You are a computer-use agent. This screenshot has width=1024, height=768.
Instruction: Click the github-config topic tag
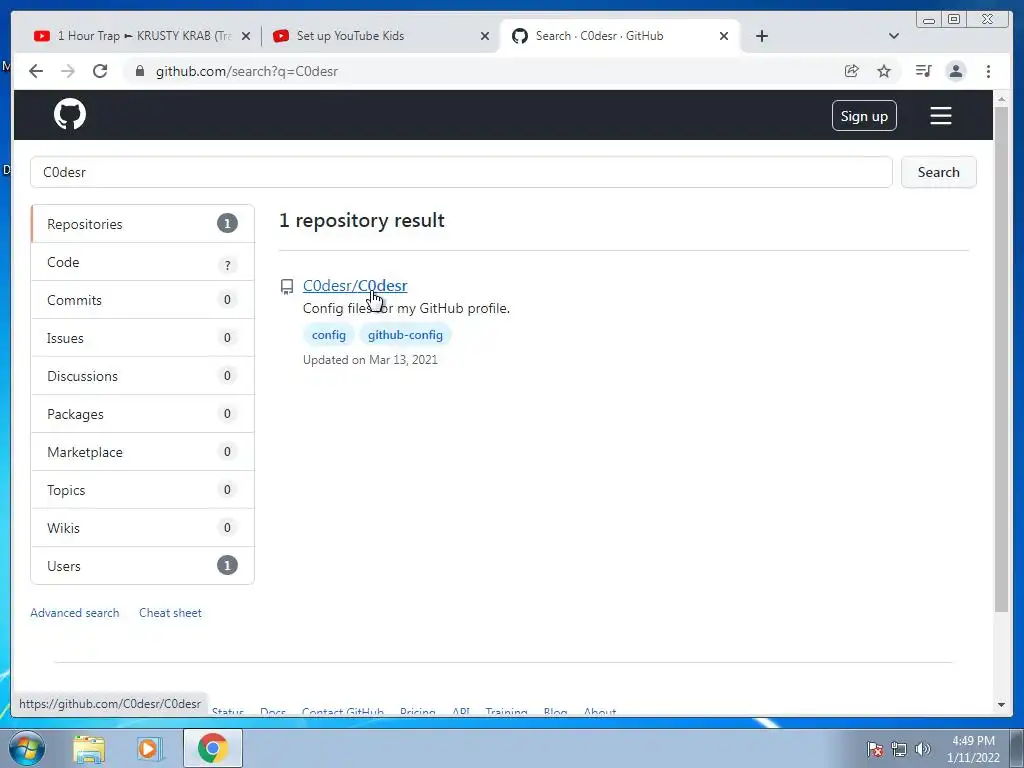(405, 334)
